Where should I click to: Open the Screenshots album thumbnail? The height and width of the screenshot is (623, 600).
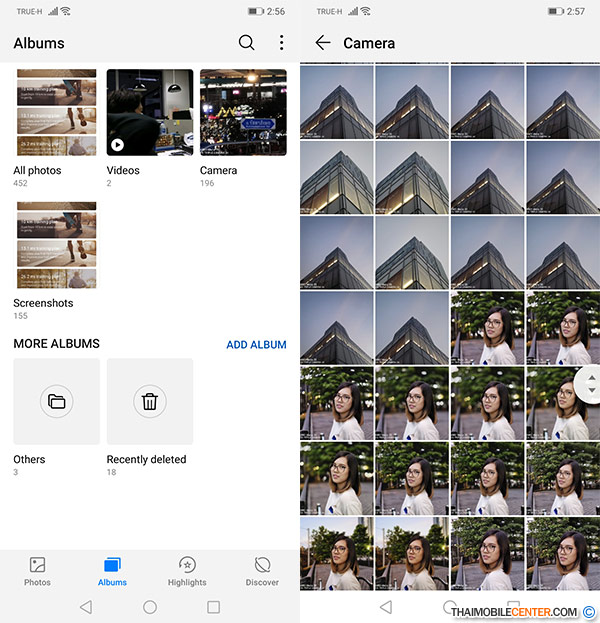click(56, 245)
